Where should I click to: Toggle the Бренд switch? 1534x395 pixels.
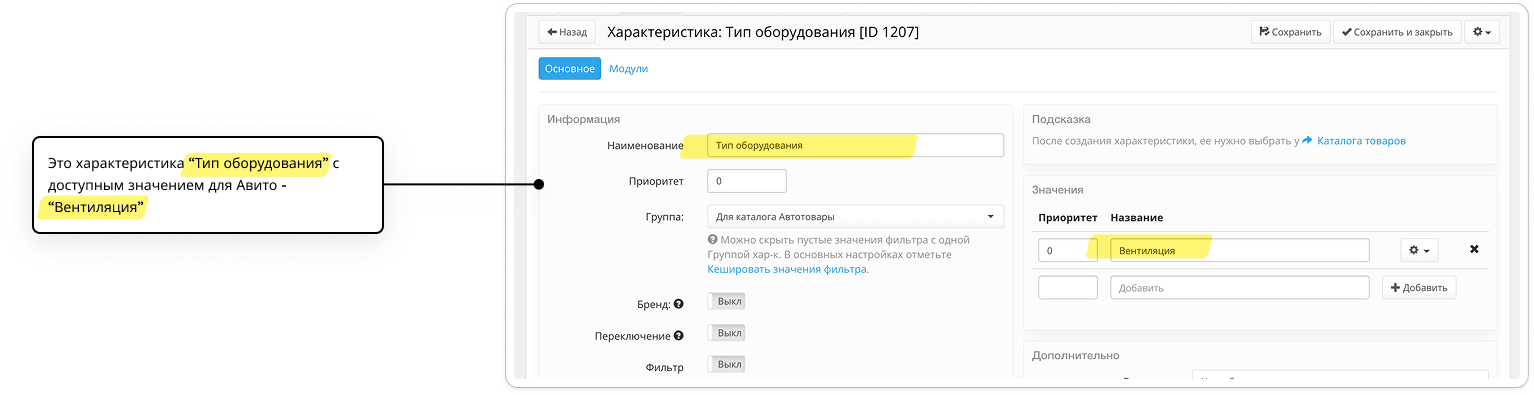726,302
